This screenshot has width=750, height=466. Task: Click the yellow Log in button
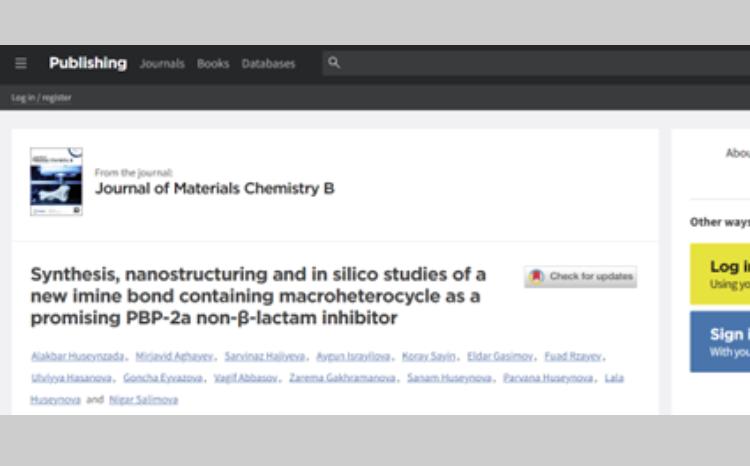click(720, 274)
